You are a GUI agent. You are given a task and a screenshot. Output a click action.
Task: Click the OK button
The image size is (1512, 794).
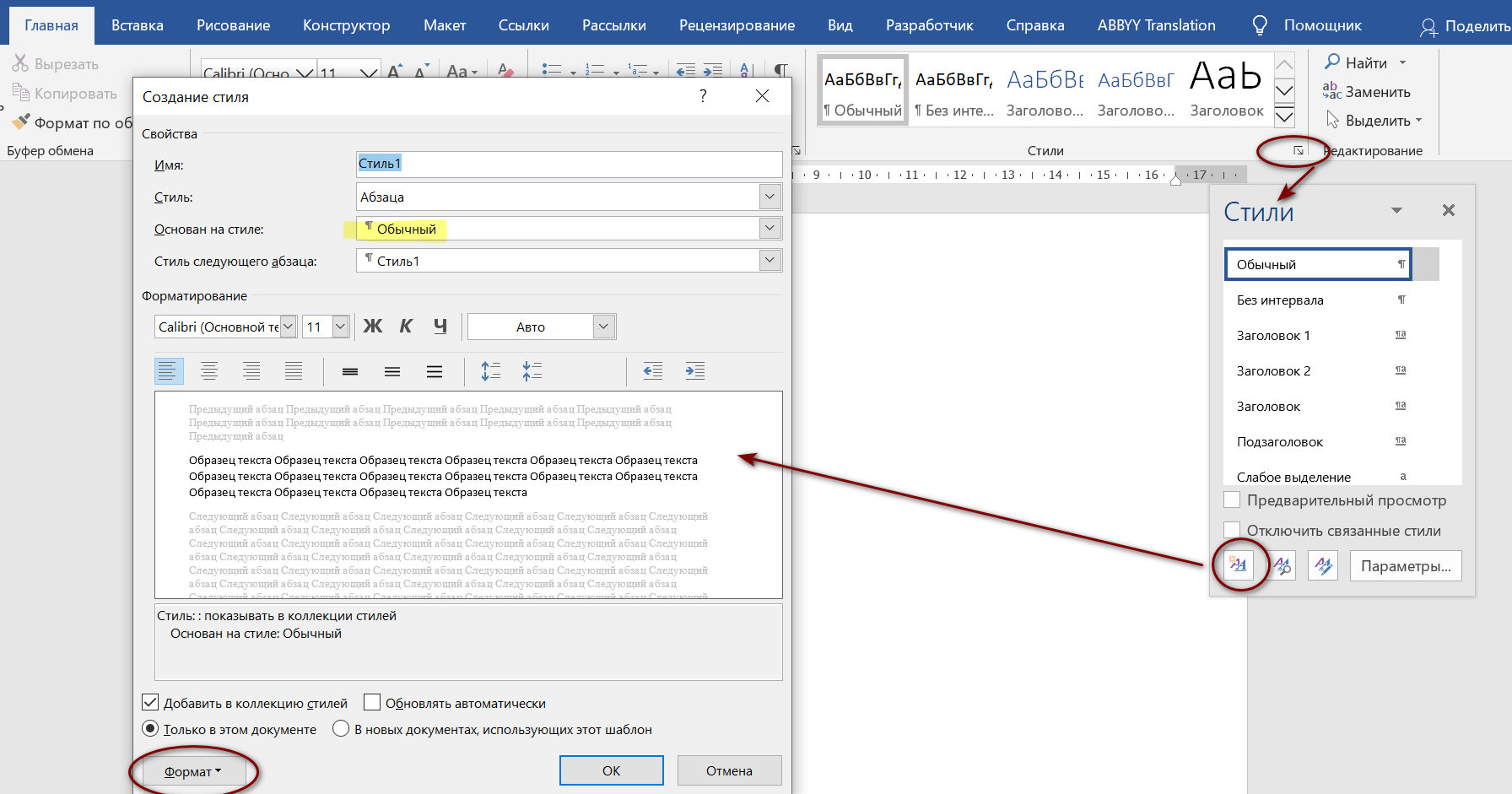pos(611,770)
